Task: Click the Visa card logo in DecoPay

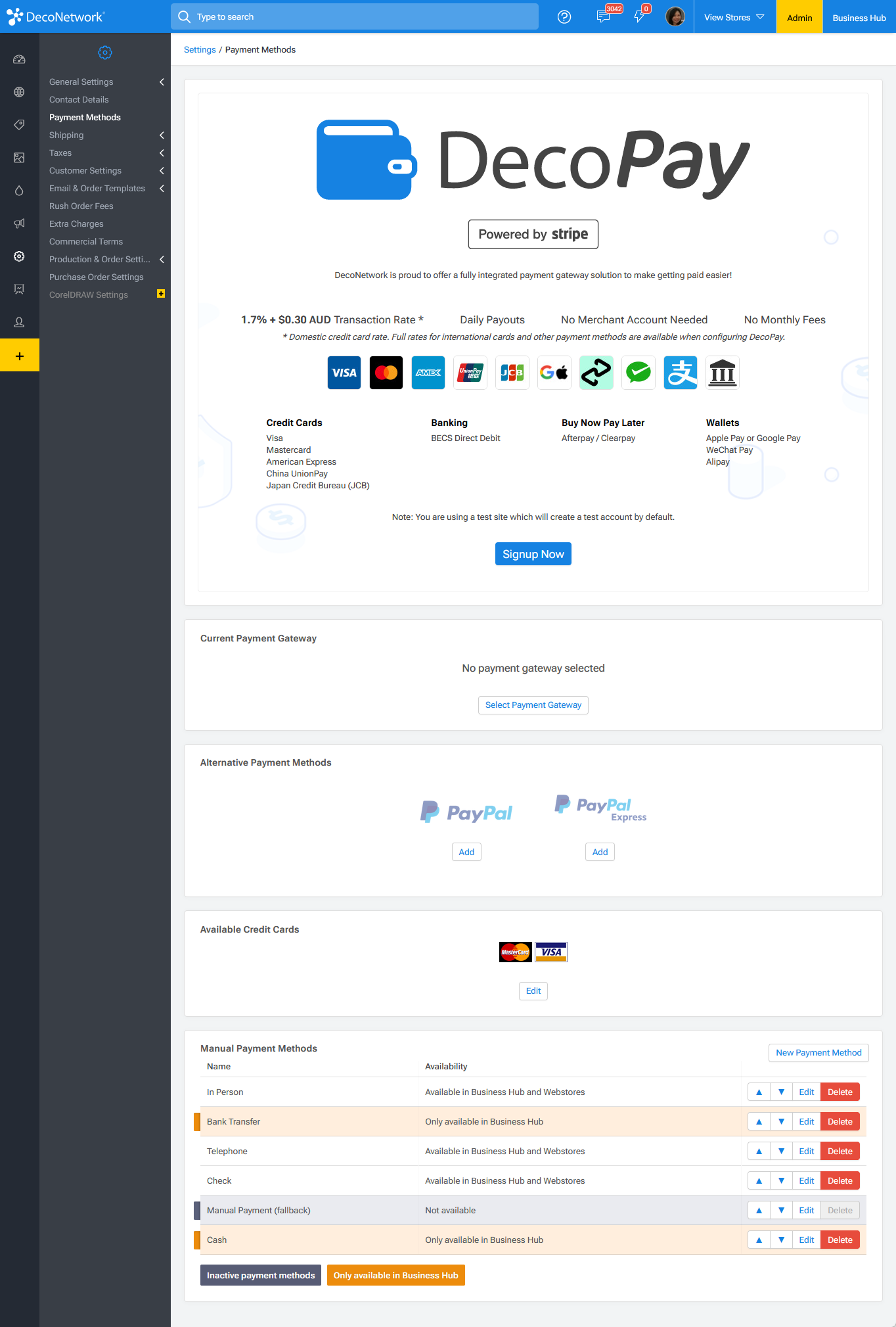Action: coord(344,373)
